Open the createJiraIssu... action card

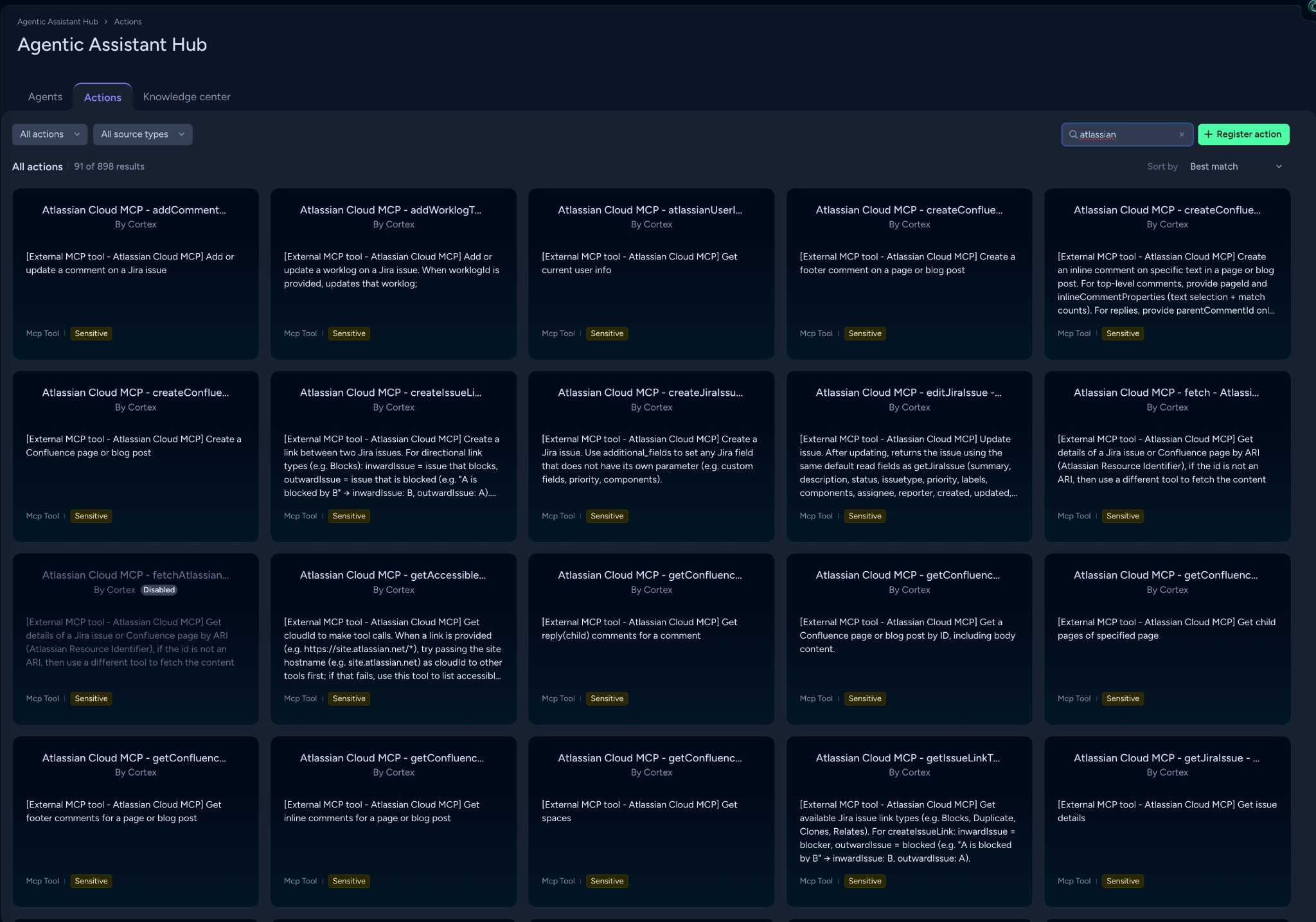651,456
